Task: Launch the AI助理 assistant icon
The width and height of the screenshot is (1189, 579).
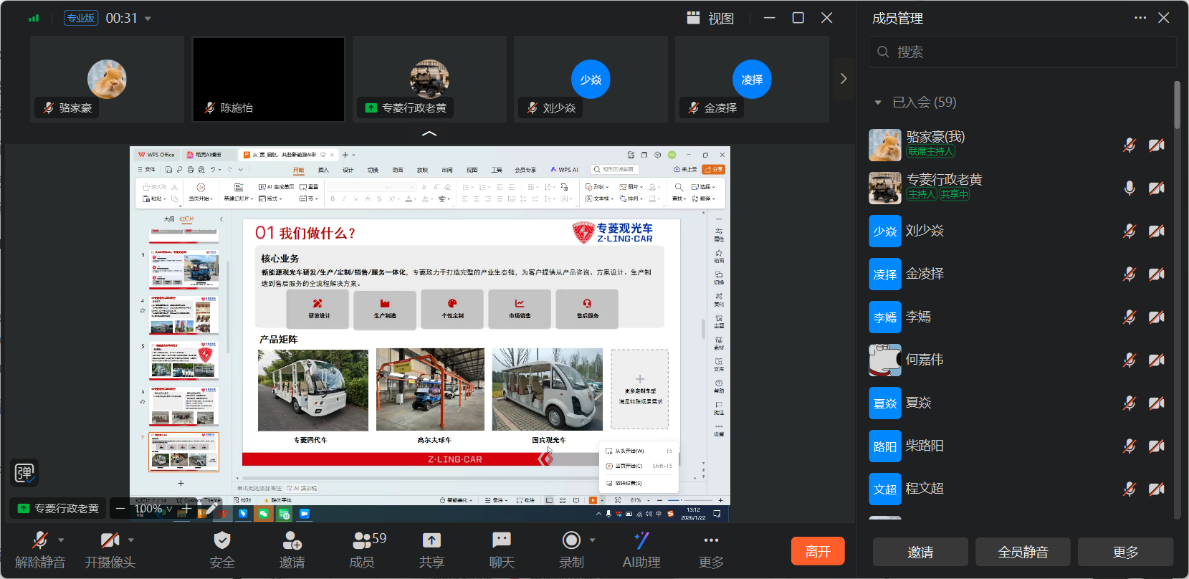Action: pos(641,541)
